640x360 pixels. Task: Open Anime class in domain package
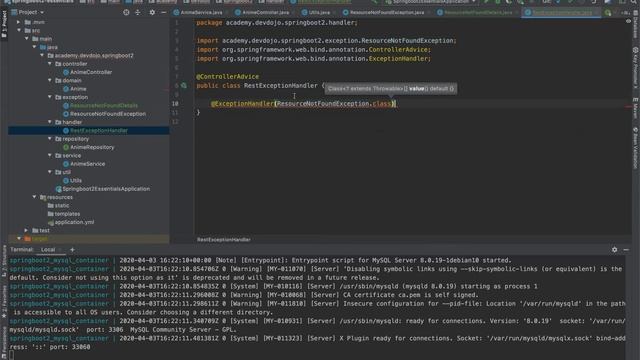pyautogui.click(x=78, y=89)
